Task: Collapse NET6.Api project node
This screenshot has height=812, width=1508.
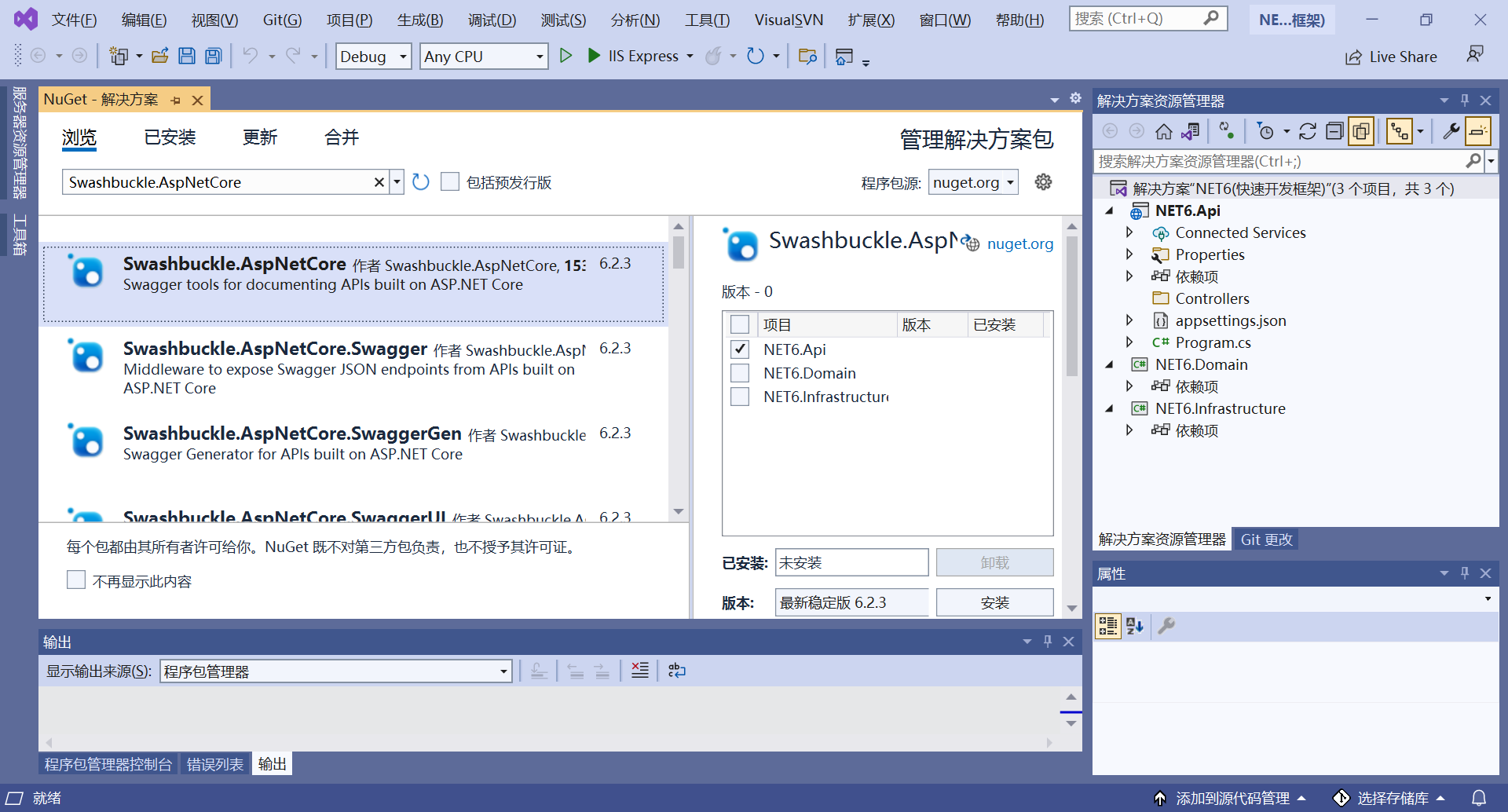Action: (1110, 210)
